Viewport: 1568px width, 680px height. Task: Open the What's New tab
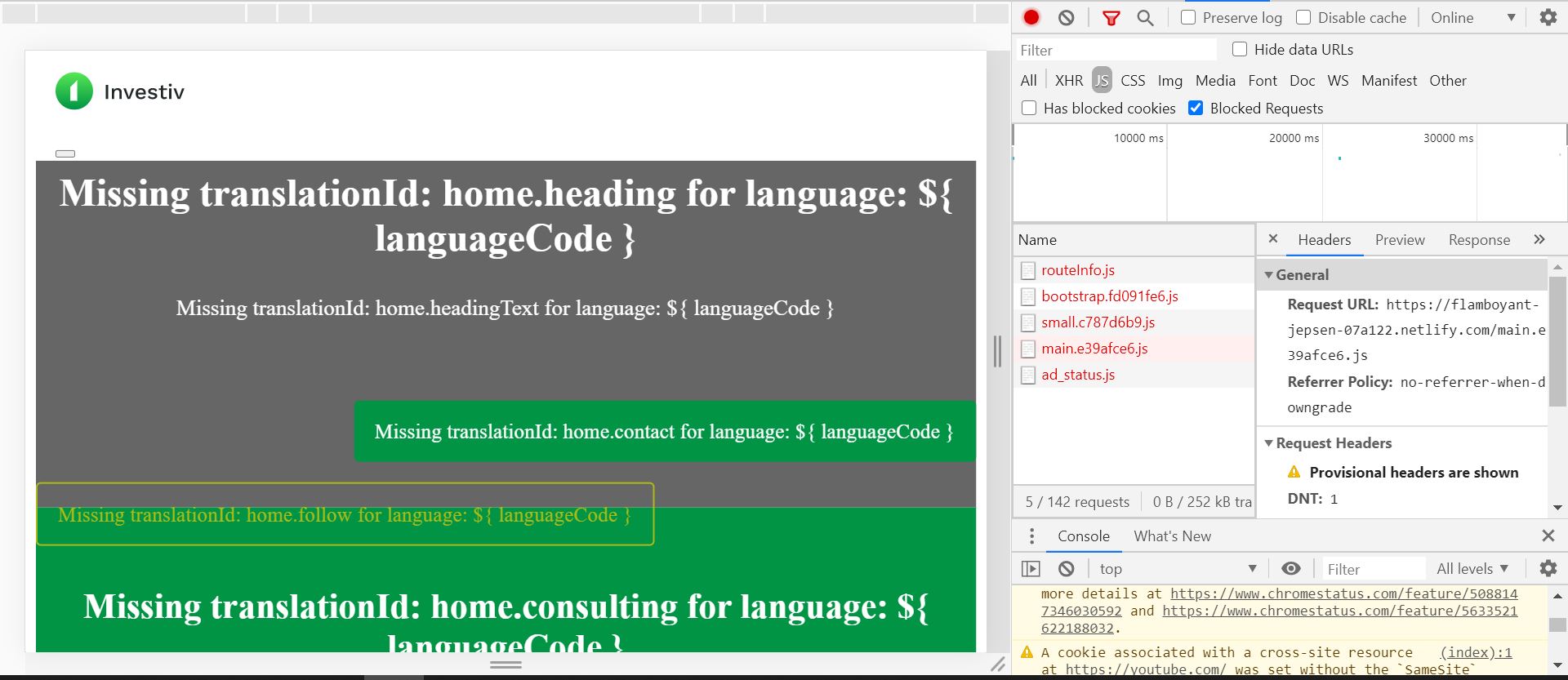[1173, 536]
